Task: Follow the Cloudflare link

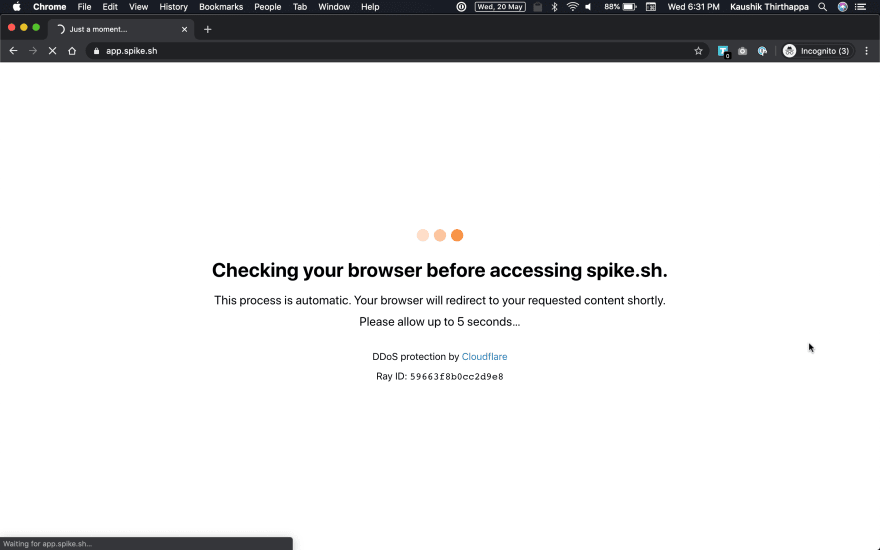Action: [x=484, y=356]
